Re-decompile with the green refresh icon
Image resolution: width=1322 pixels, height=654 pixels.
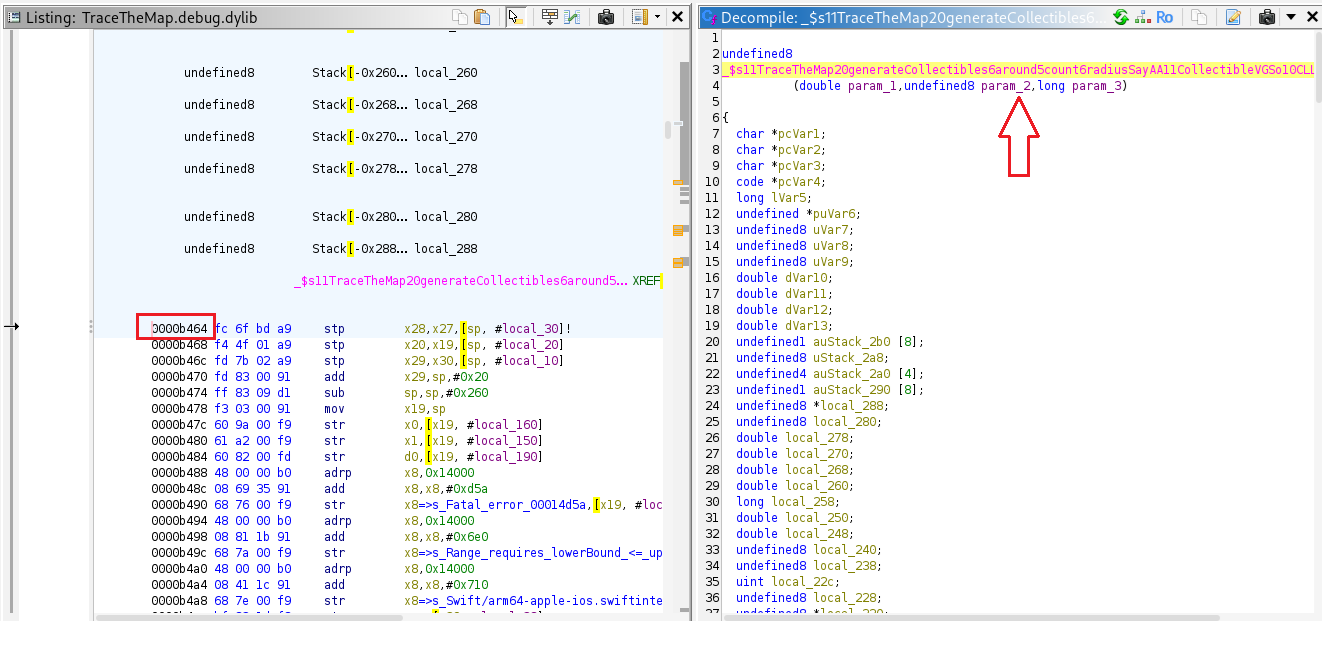pos(1120,17)
